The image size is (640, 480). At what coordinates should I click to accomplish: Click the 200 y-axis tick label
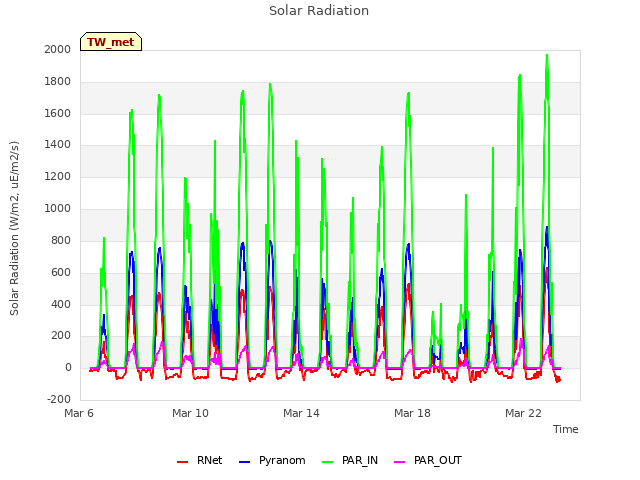[x=61, y=336]
